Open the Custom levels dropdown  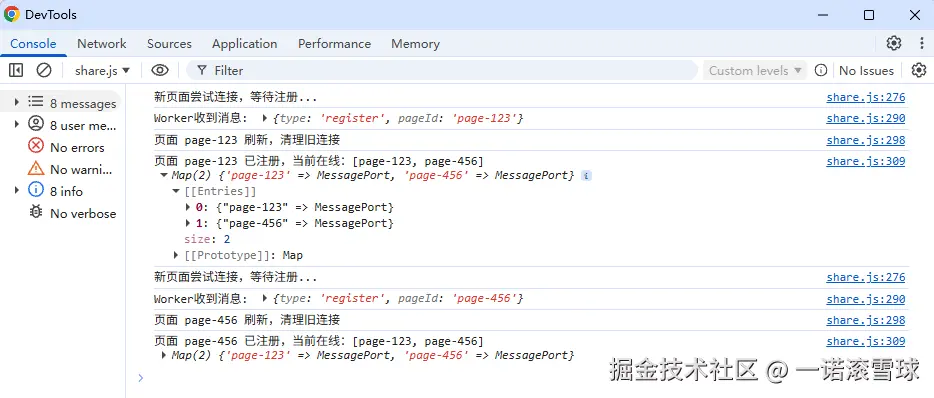[x=755, y=70]
